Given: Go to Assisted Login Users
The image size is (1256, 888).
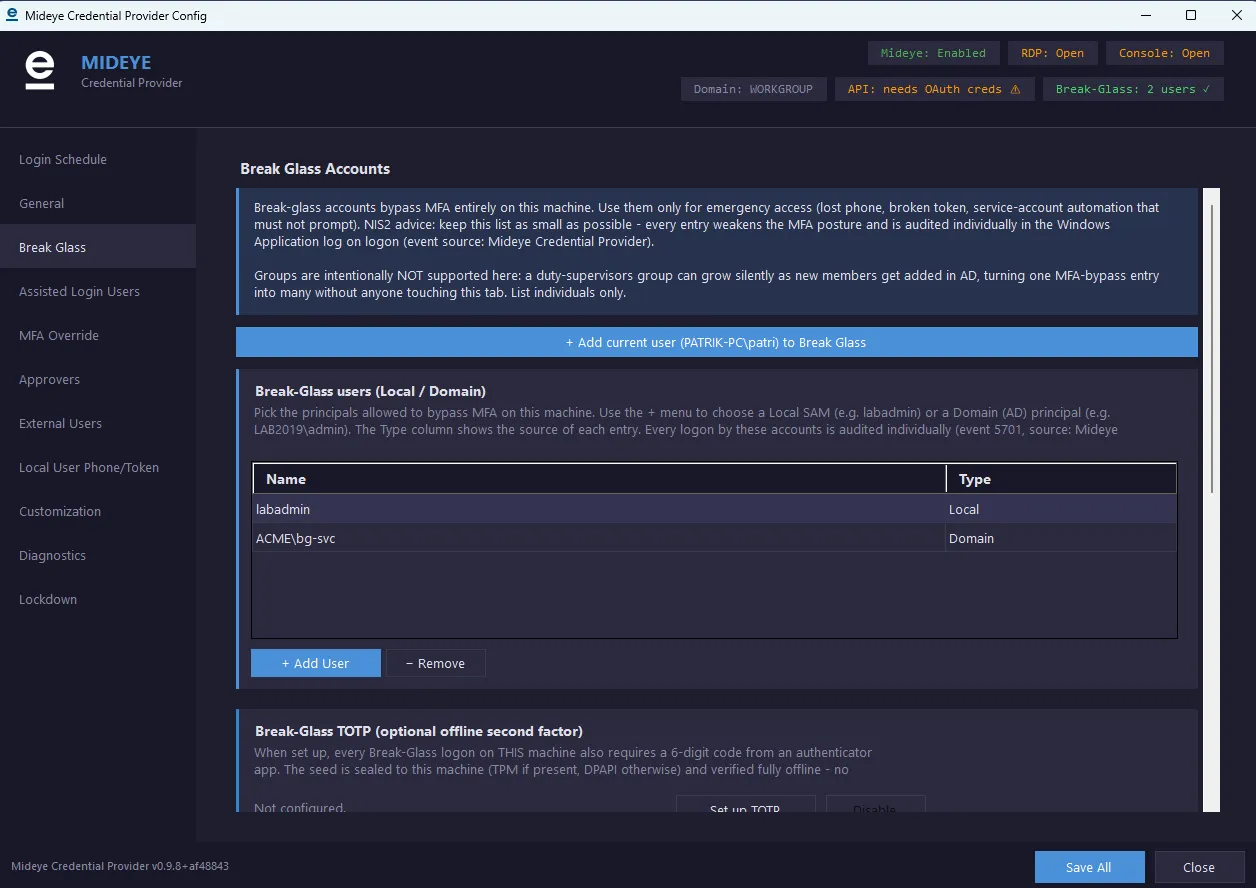Looking at the screenshot, I should pyautogui.click(x=98, y=291).
